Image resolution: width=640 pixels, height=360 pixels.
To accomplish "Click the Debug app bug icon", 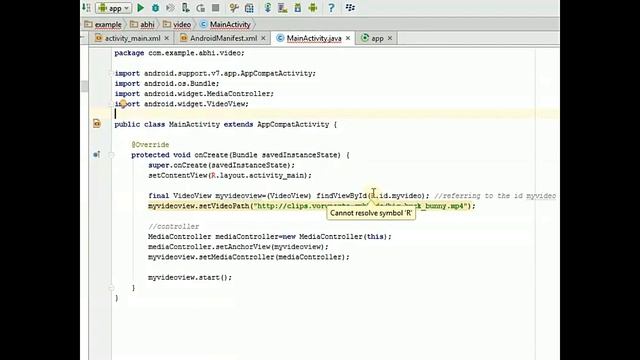I will coord(156,8).
